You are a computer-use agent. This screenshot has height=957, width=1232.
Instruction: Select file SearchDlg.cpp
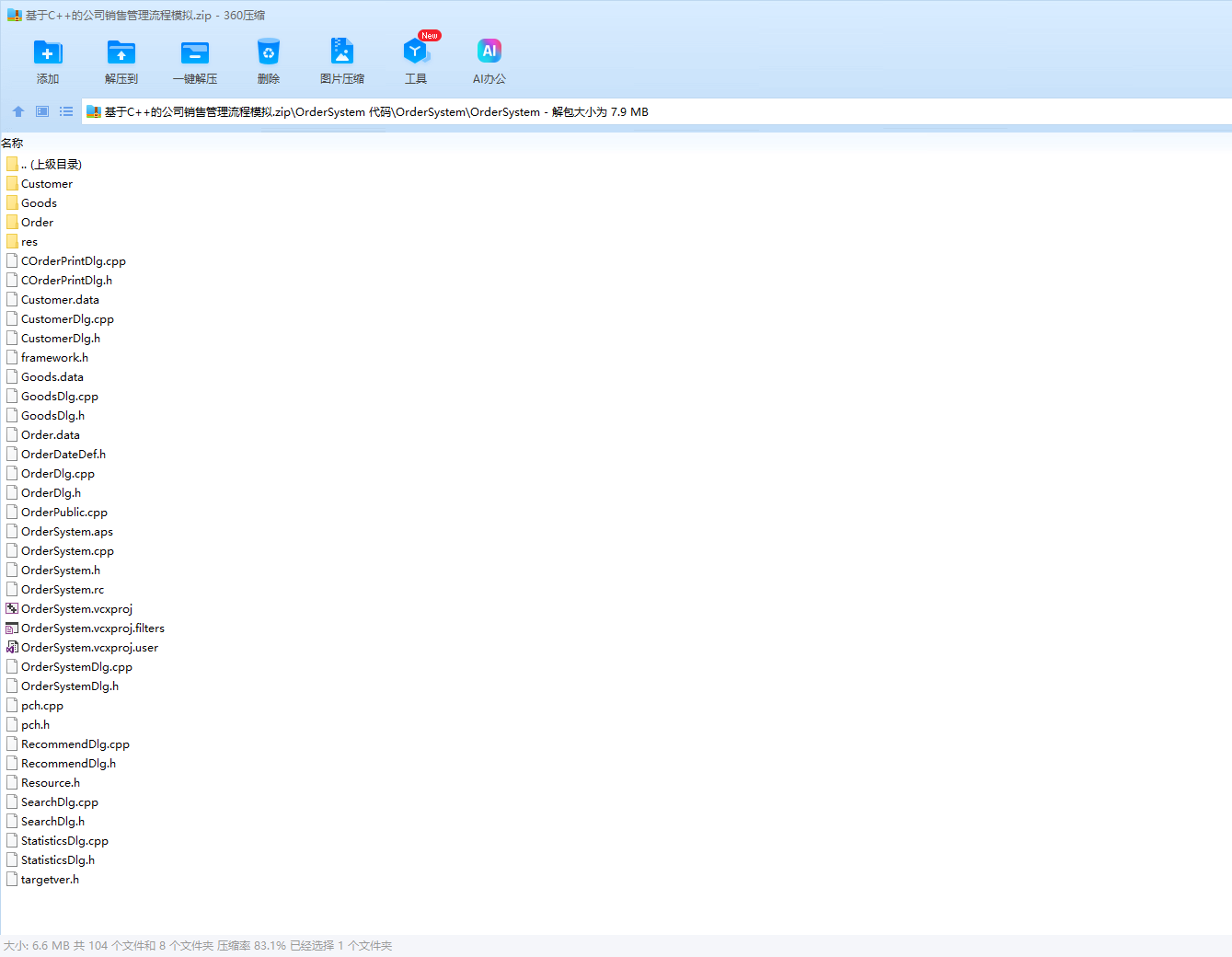tap(52, 801)
